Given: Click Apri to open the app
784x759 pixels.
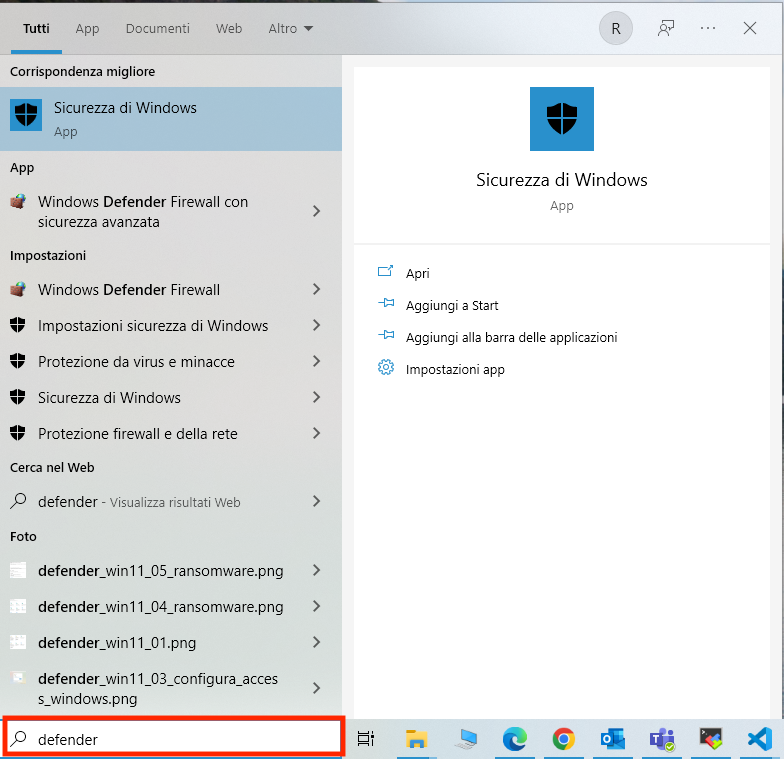Looking at the screenshot, I should pos(418,274).
